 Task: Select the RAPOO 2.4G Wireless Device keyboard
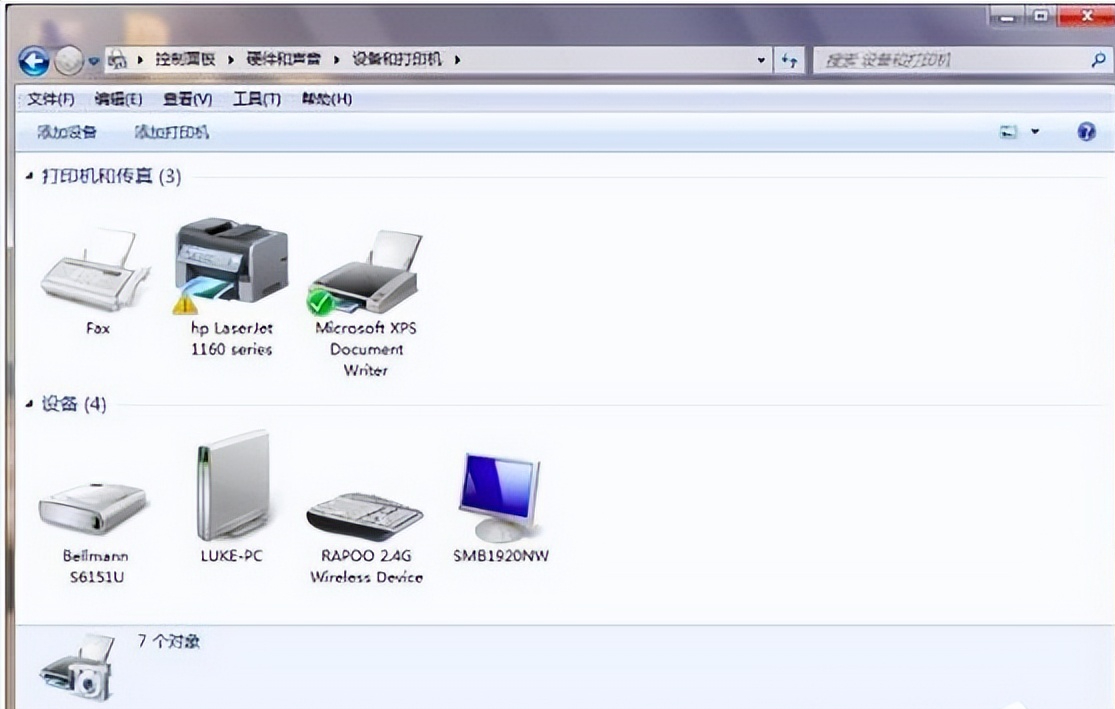point(365,515)
